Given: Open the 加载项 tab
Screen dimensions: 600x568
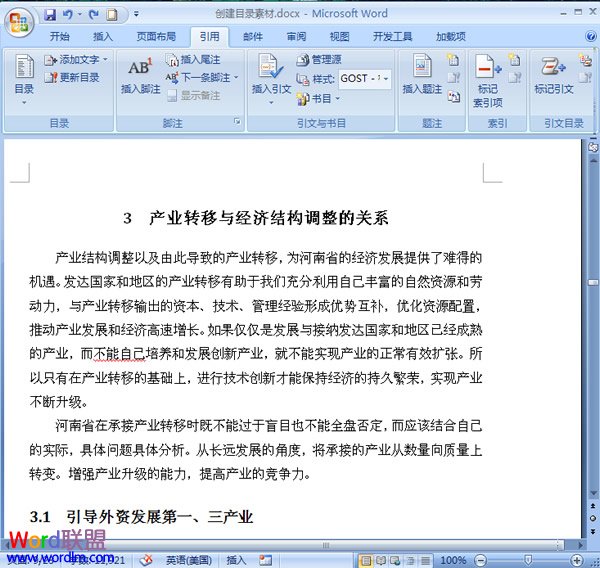Looking at the screenshot, I should (x=451, y=36).
